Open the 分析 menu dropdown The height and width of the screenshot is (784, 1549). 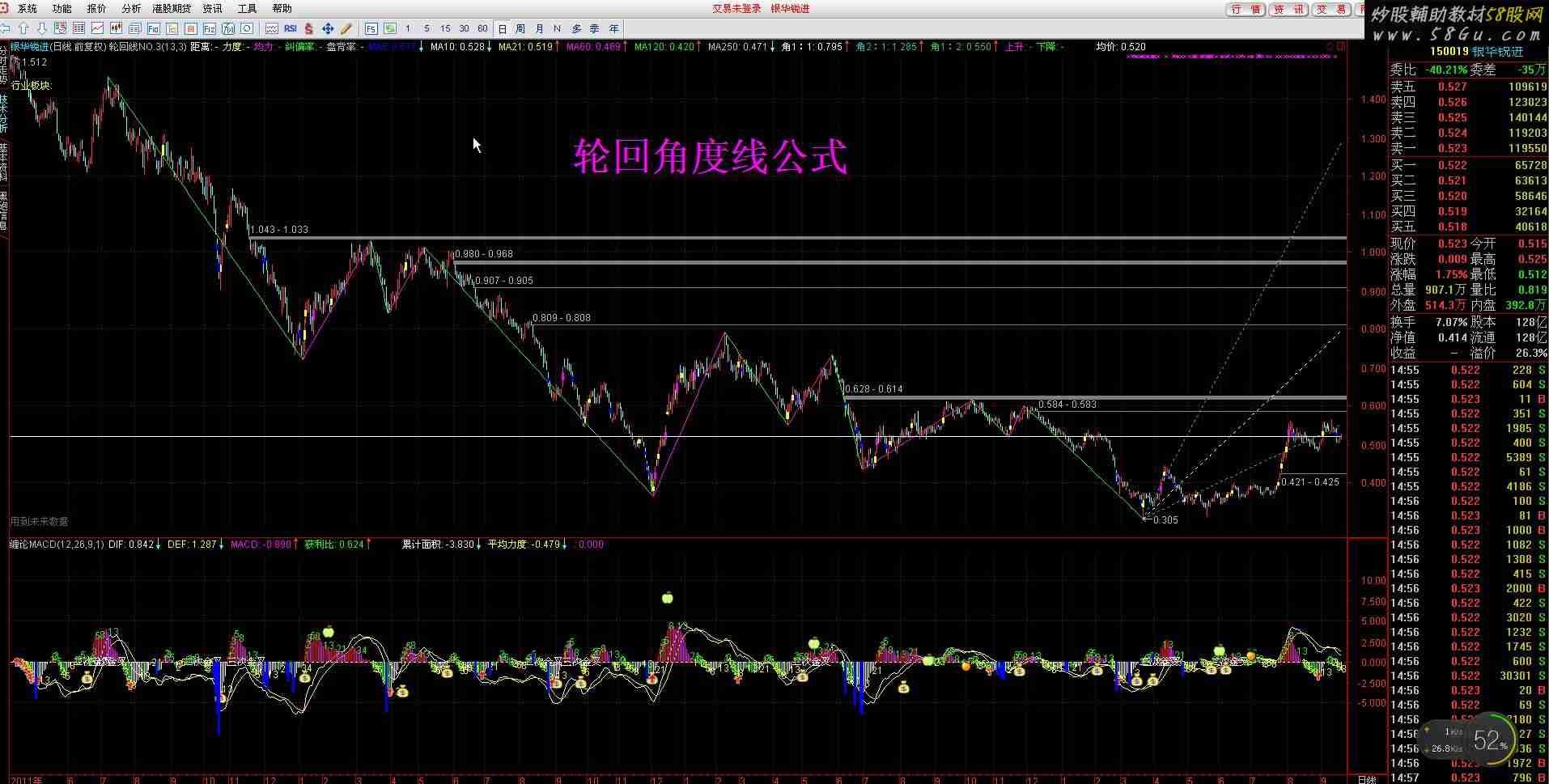pyautogui.click(x=130, y=9)
